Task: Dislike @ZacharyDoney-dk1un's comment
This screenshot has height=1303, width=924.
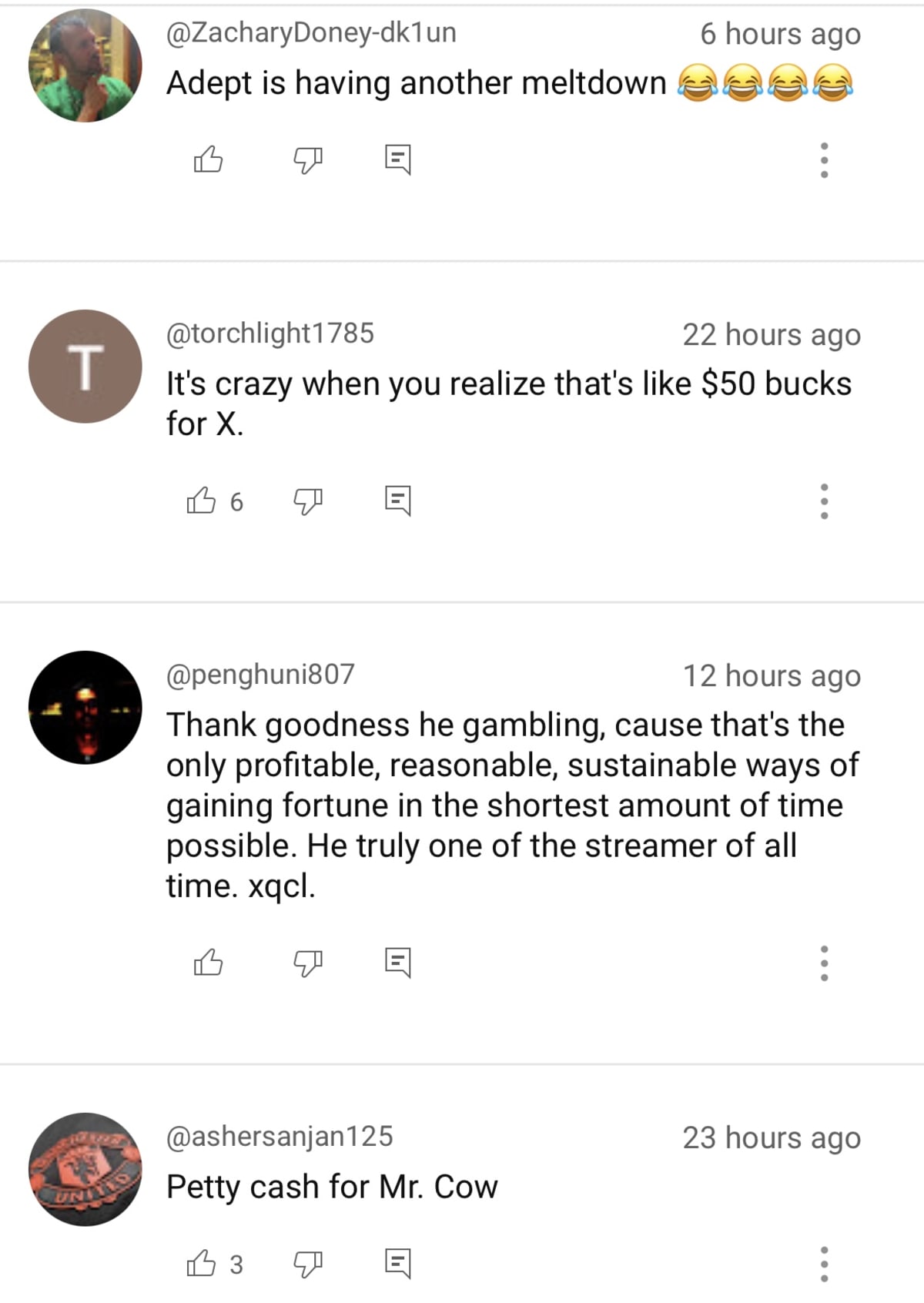Action: pyautogui.click(x=308, y=160)
